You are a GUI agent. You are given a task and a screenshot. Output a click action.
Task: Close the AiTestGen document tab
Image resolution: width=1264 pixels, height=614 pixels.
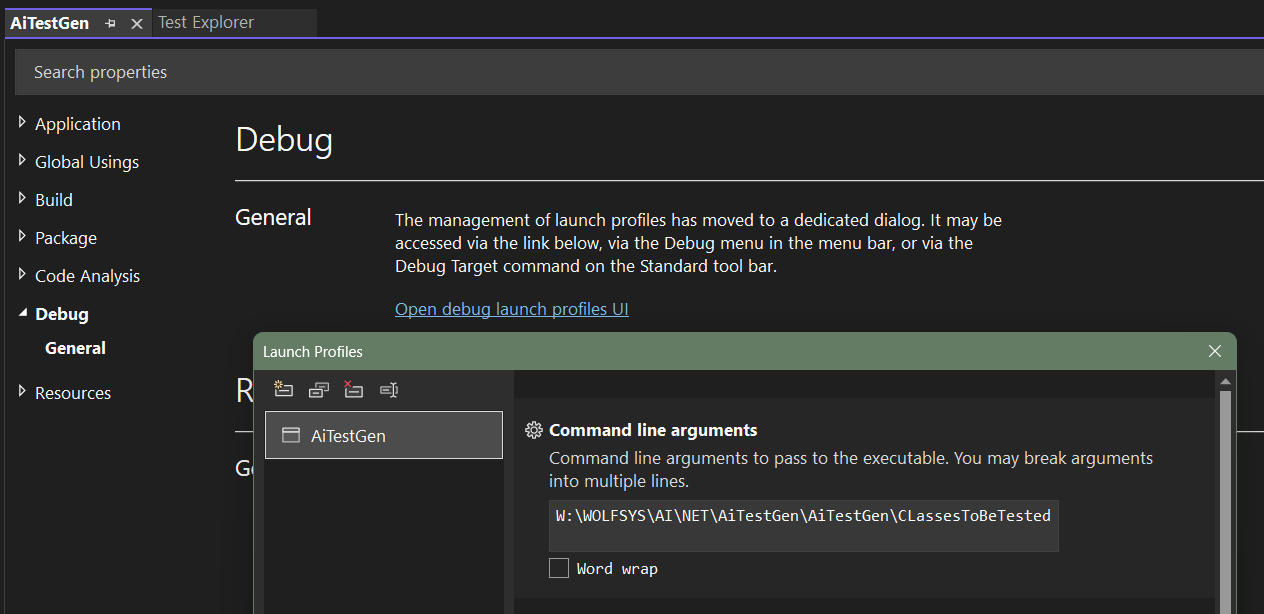(x=137, y=23)
